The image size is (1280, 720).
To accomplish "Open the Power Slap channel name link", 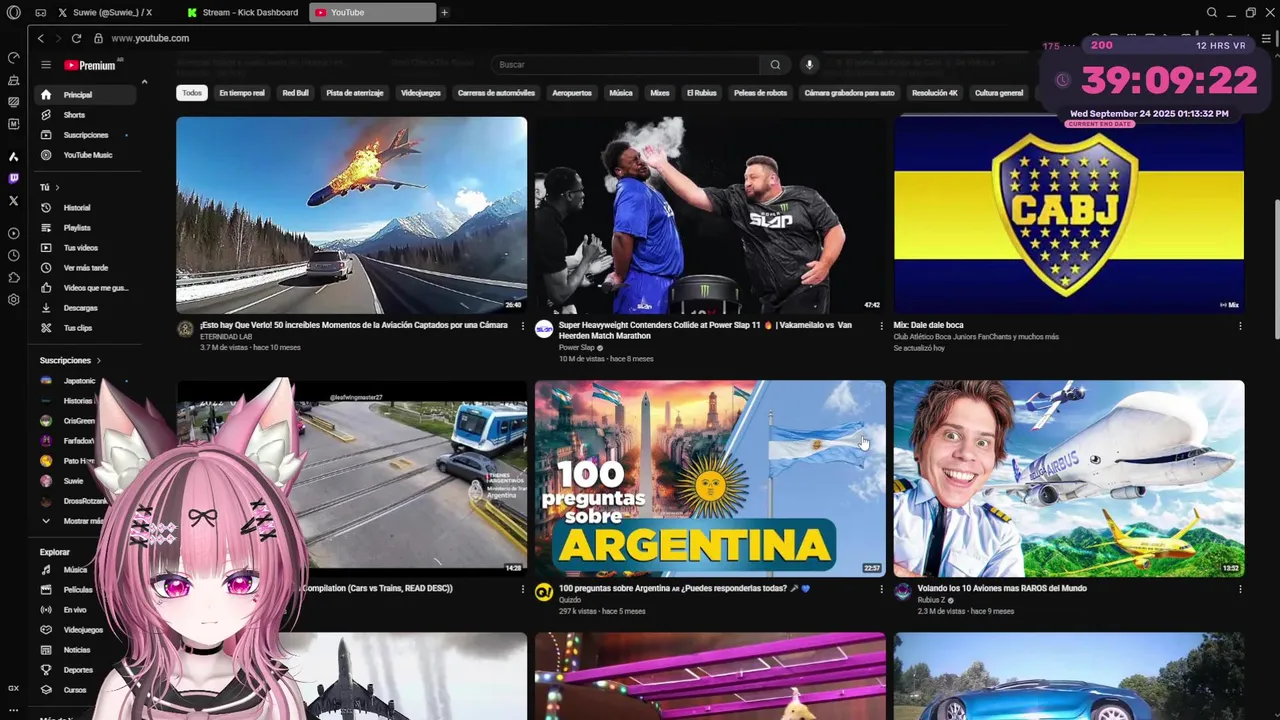I will pyautogui.click(x=577, y=348).
